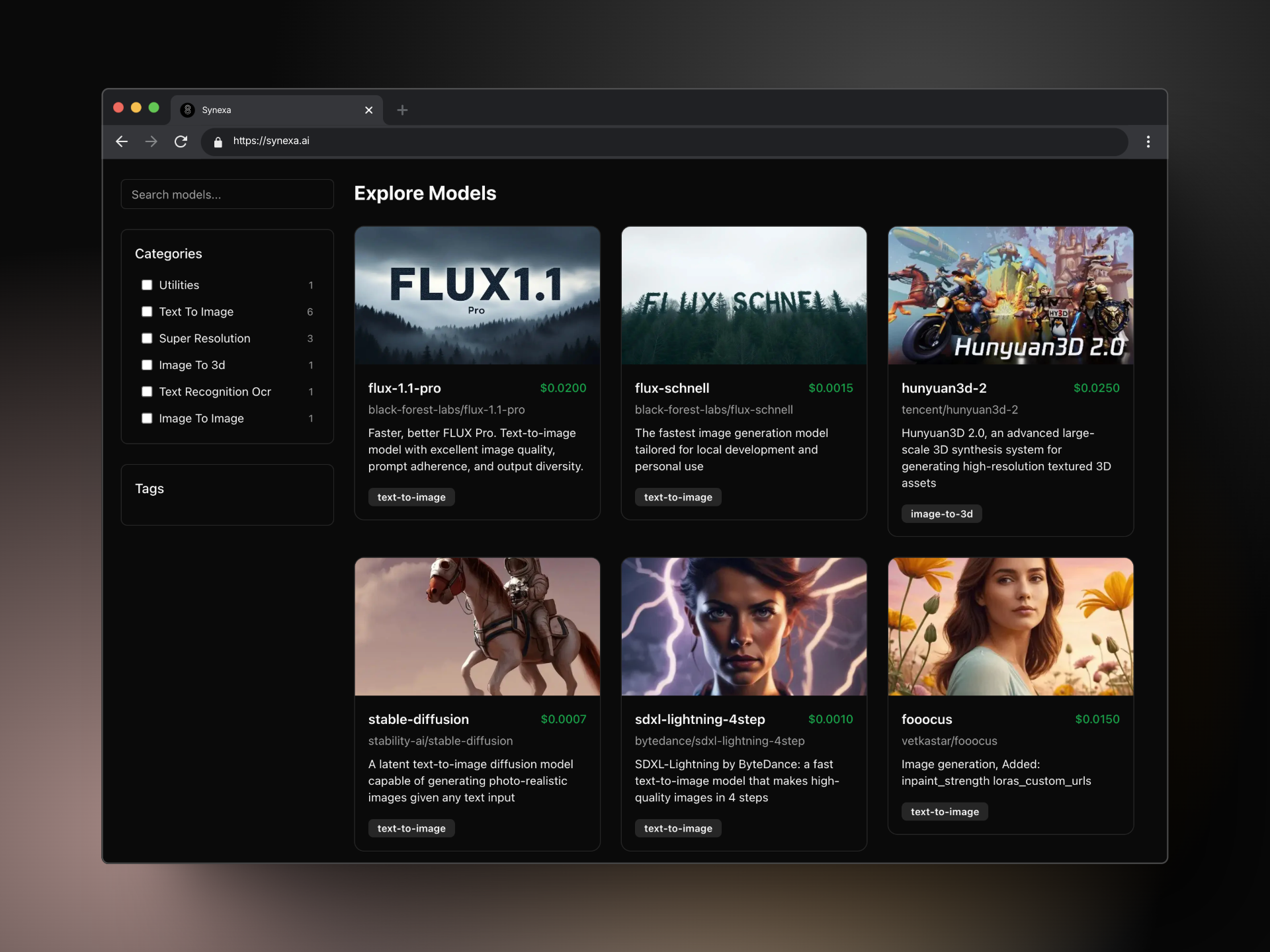
Task: Click the address bar lock icon
Action: 218,141
